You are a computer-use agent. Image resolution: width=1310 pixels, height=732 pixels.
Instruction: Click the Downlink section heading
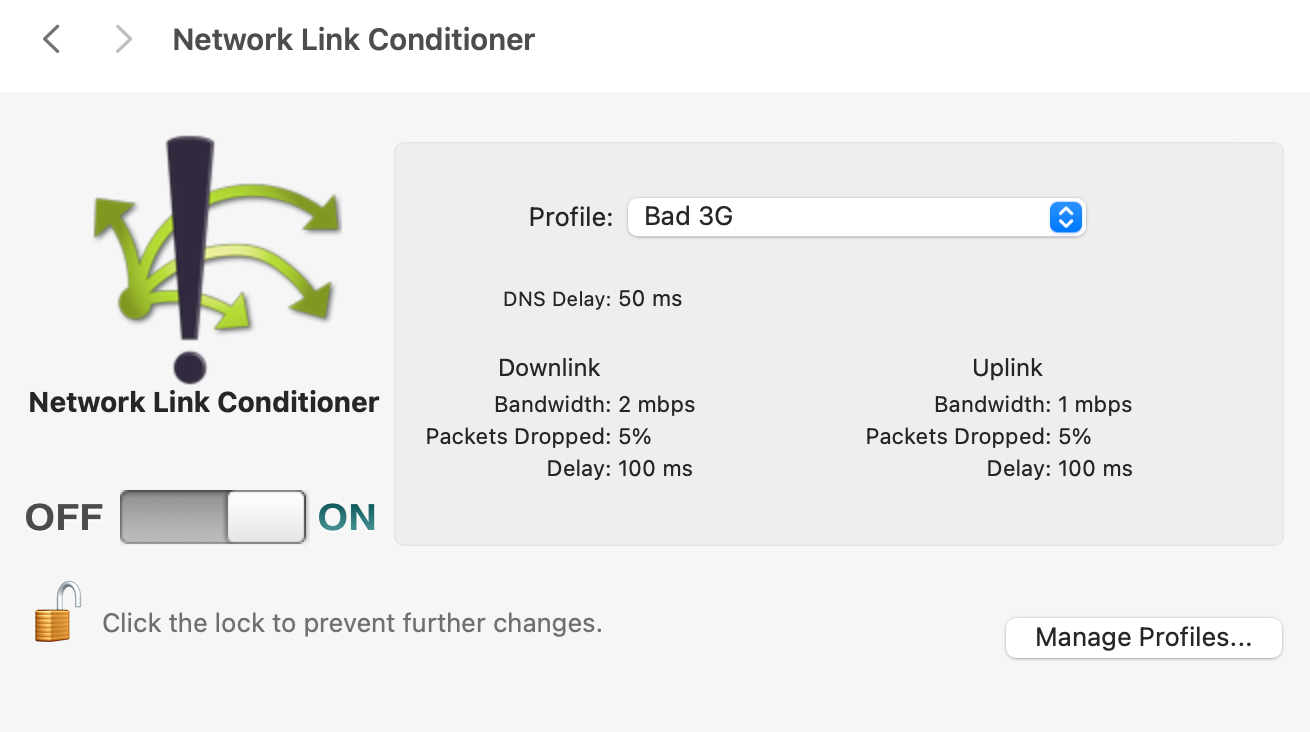pos(549,368)
